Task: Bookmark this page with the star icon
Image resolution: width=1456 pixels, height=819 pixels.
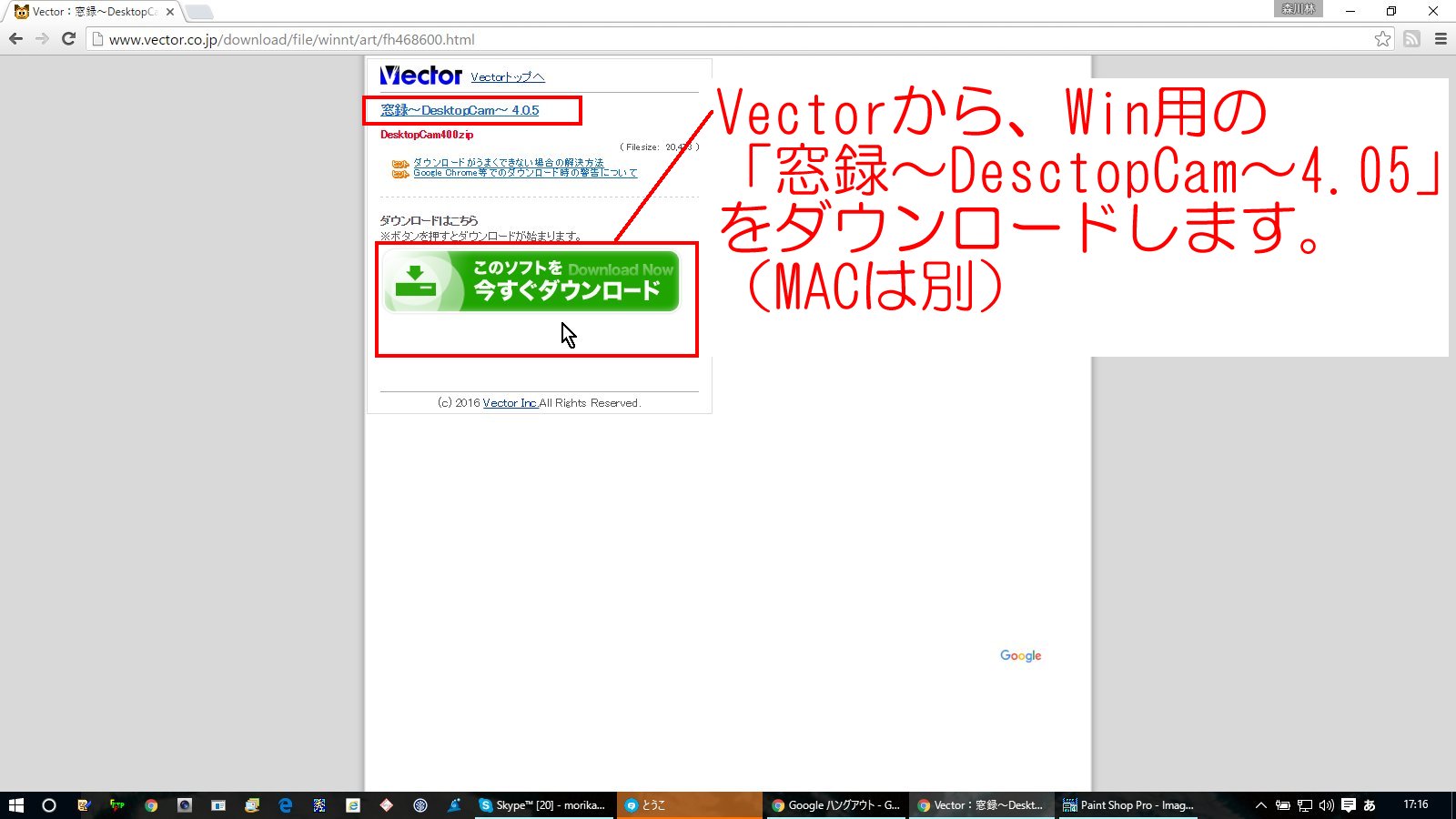Action: point(1382,39)
